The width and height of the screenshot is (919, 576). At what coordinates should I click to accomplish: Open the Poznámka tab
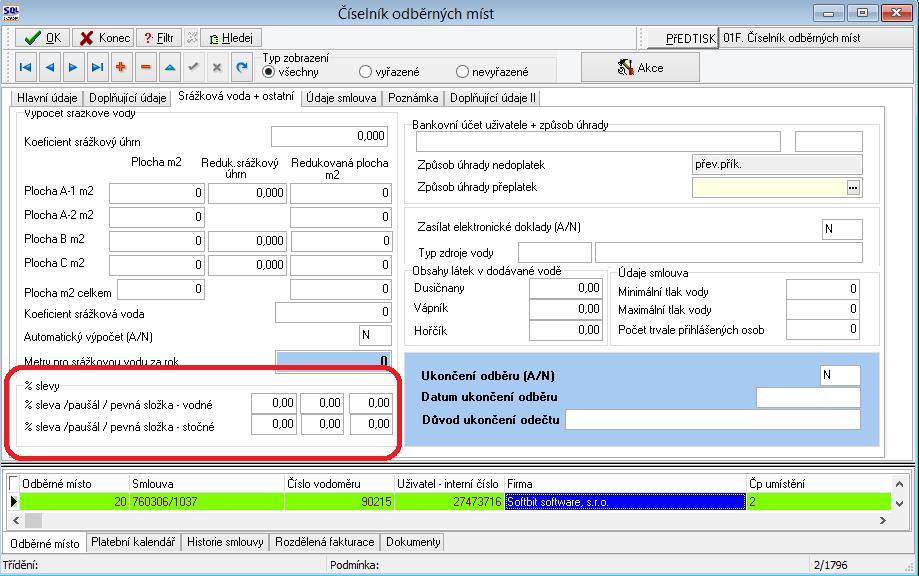(x=413, y=98)
